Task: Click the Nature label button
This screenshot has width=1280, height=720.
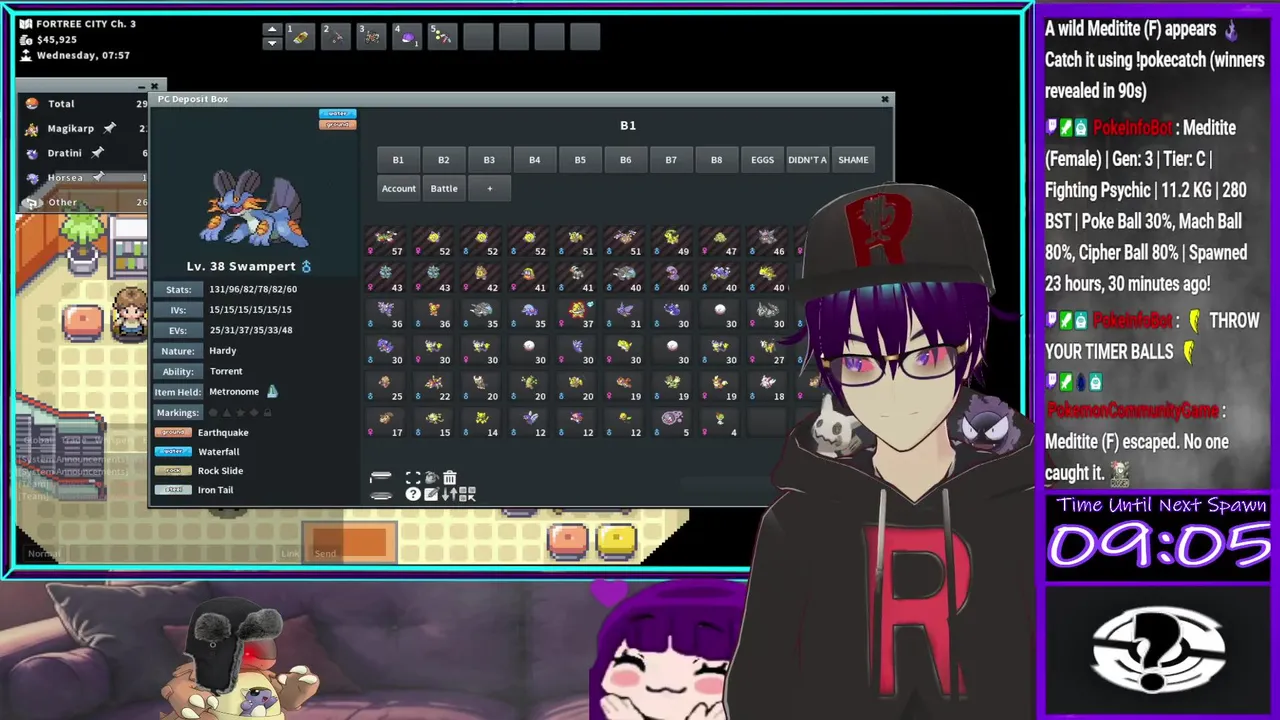Action: (178, 351)
